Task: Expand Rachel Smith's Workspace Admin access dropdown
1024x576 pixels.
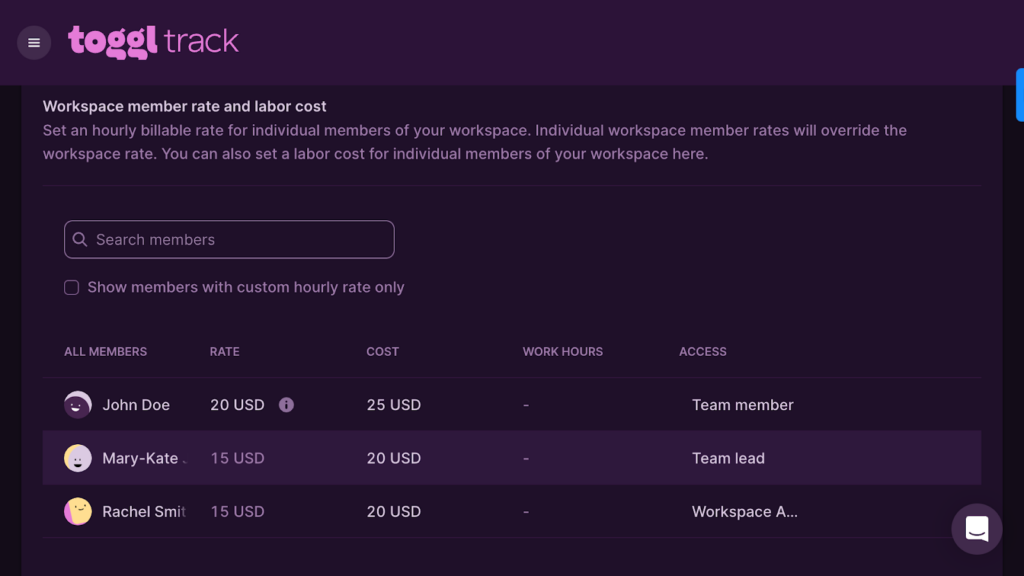Action: (744, 511)
